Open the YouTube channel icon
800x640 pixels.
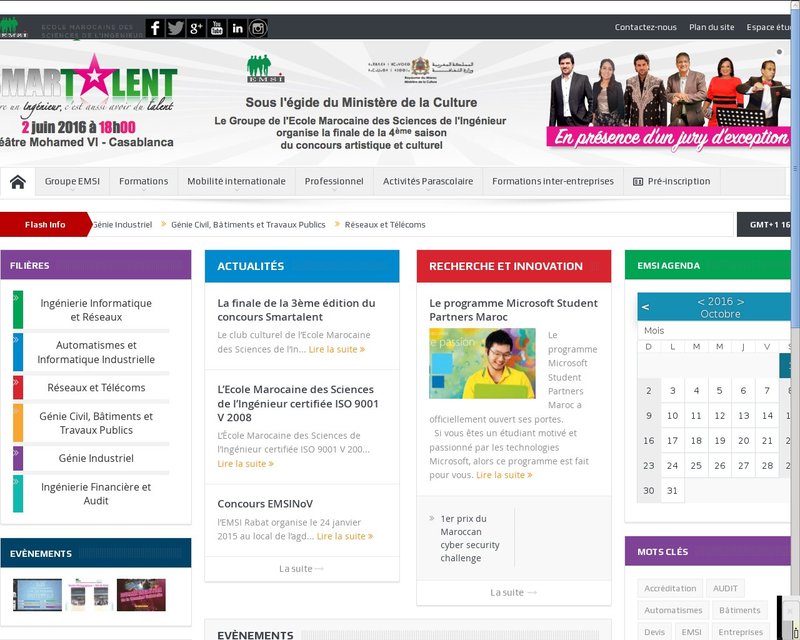(217, 28)
